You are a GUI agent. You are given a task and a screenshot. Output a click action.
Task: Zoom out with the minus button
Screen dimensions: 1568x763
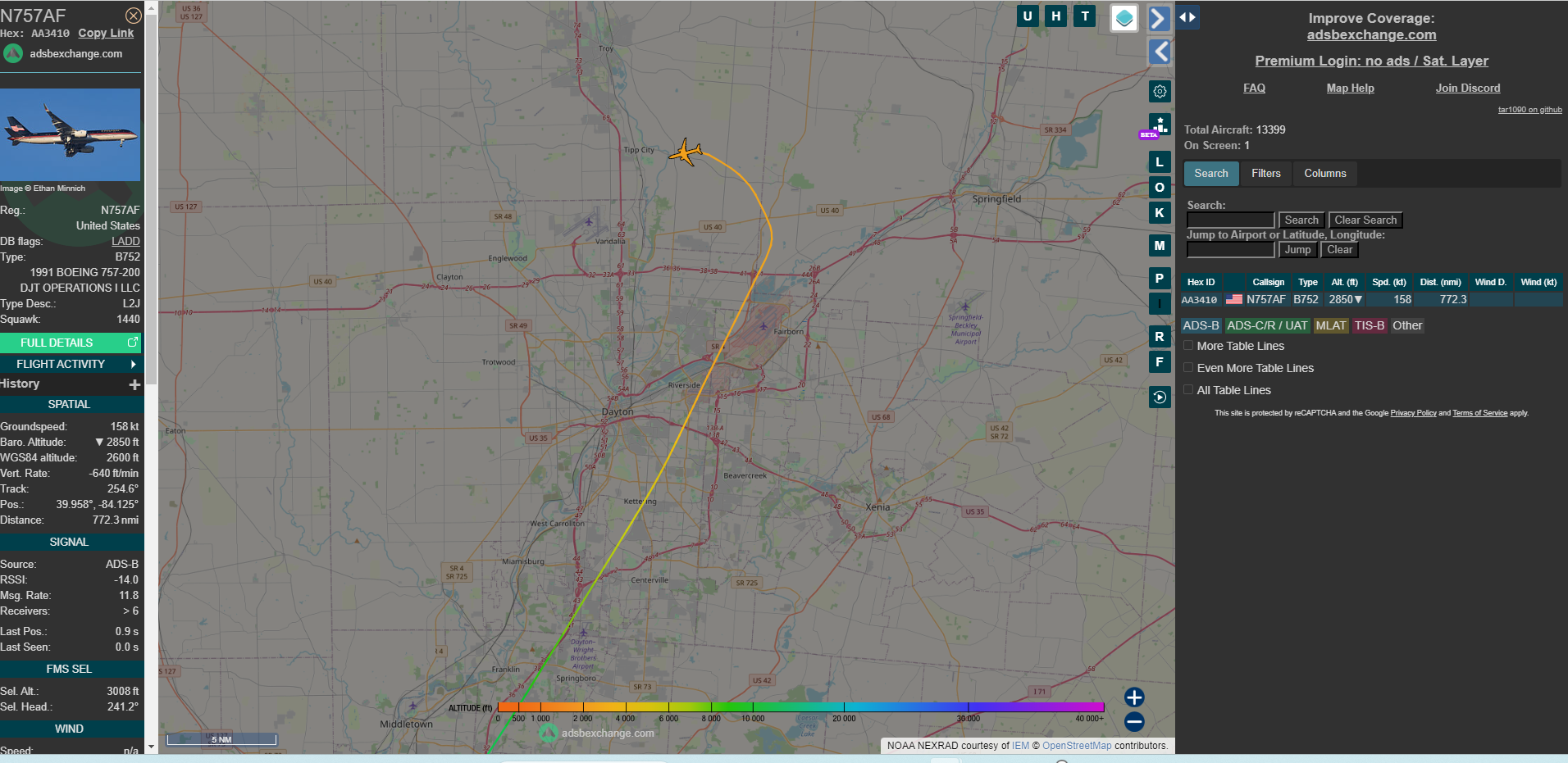point(1134,722)
